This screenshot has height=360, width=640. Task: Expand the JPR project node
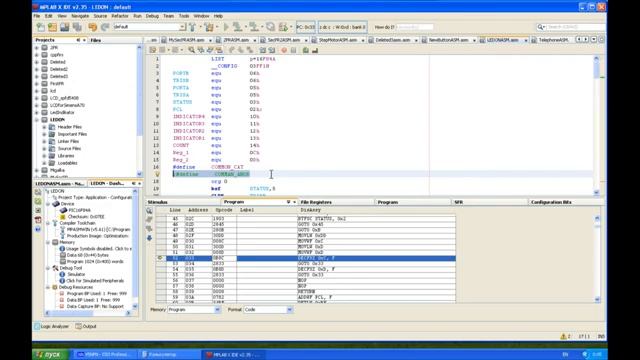tap(37, 48)
